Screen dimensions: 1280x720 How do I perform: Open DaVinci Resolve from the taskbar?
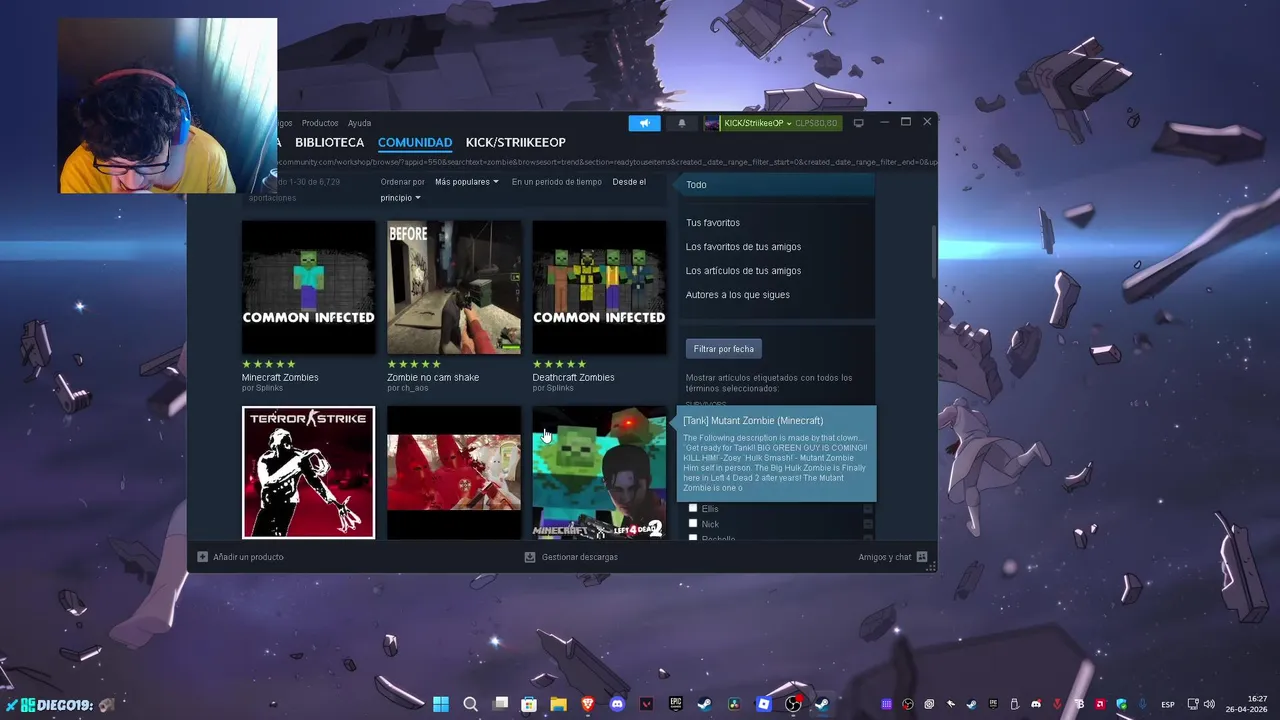(734, 704)
